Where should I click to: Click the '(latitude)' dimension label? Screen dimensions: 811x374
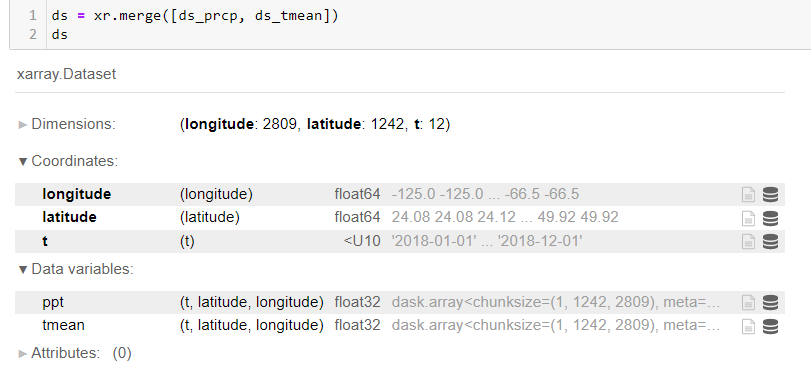(209, 218)
